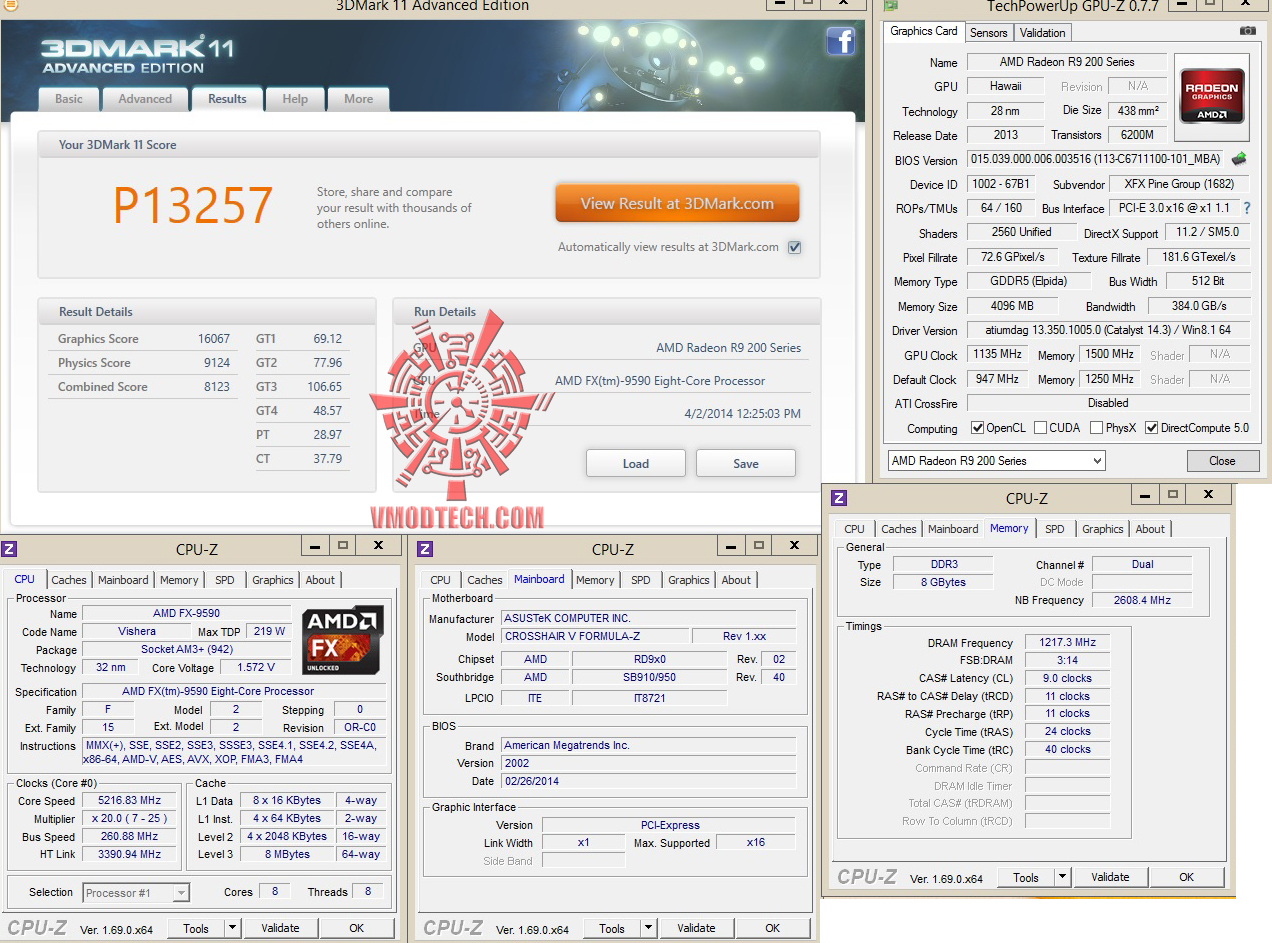Viewport: 1272px width, 943px height.
Task: Click the CPU-Z title bar icon of the Mainboard window
Action: 425,548
